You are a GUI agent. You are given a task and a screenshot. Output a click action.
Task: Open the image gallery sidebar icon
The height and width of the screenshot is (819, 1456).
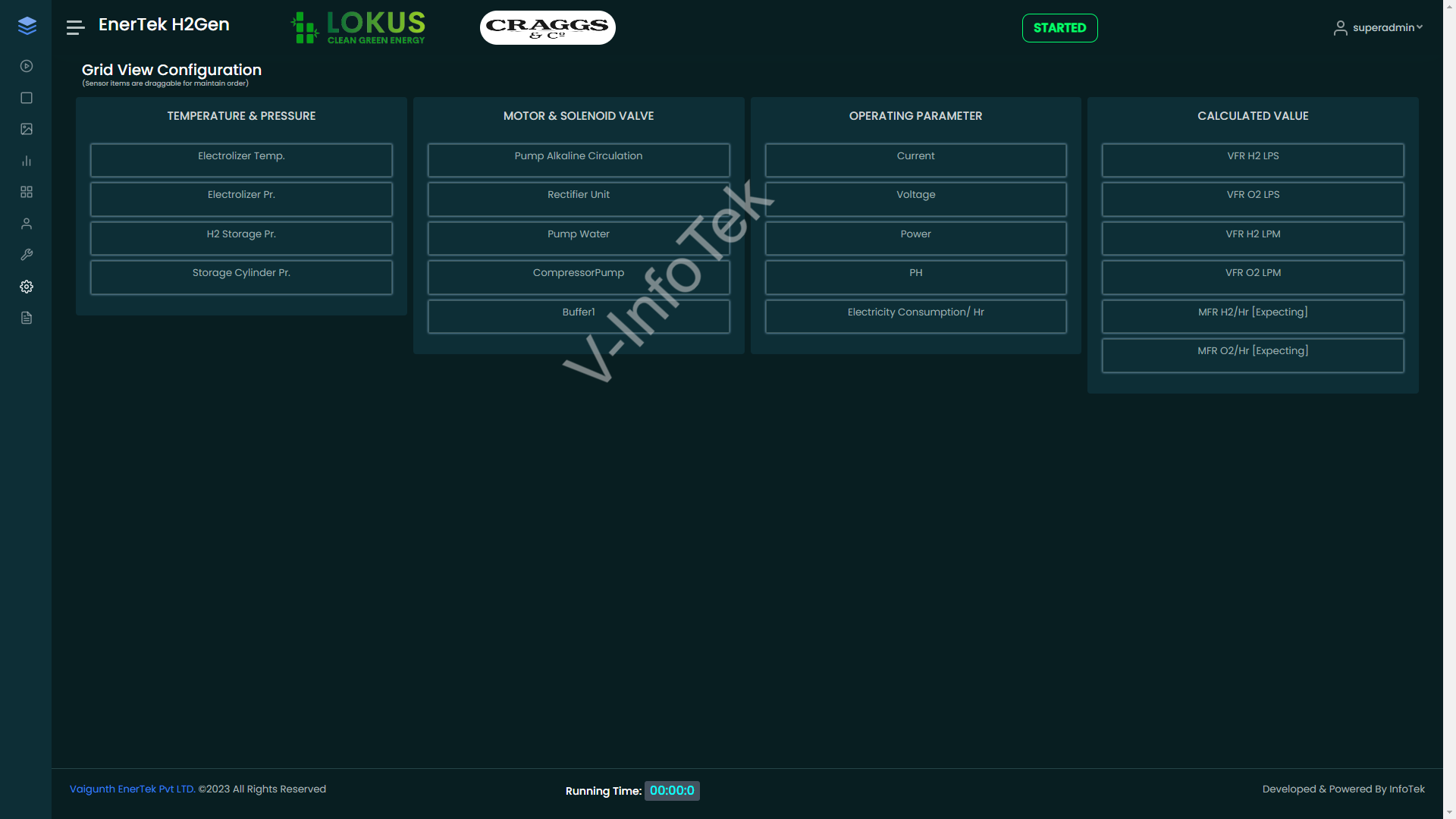[27, 129]
